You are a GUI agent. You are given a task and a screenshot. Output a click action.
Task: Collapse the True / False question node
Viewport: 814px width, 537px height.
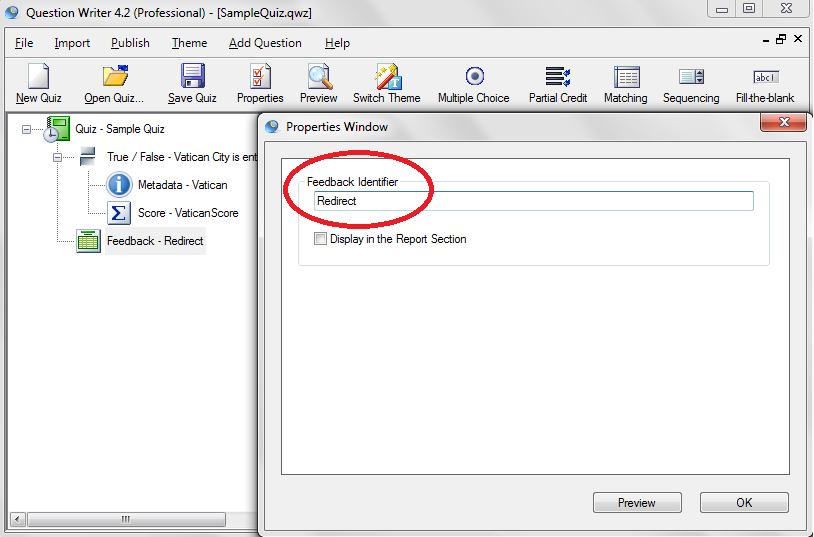(58, 157)
